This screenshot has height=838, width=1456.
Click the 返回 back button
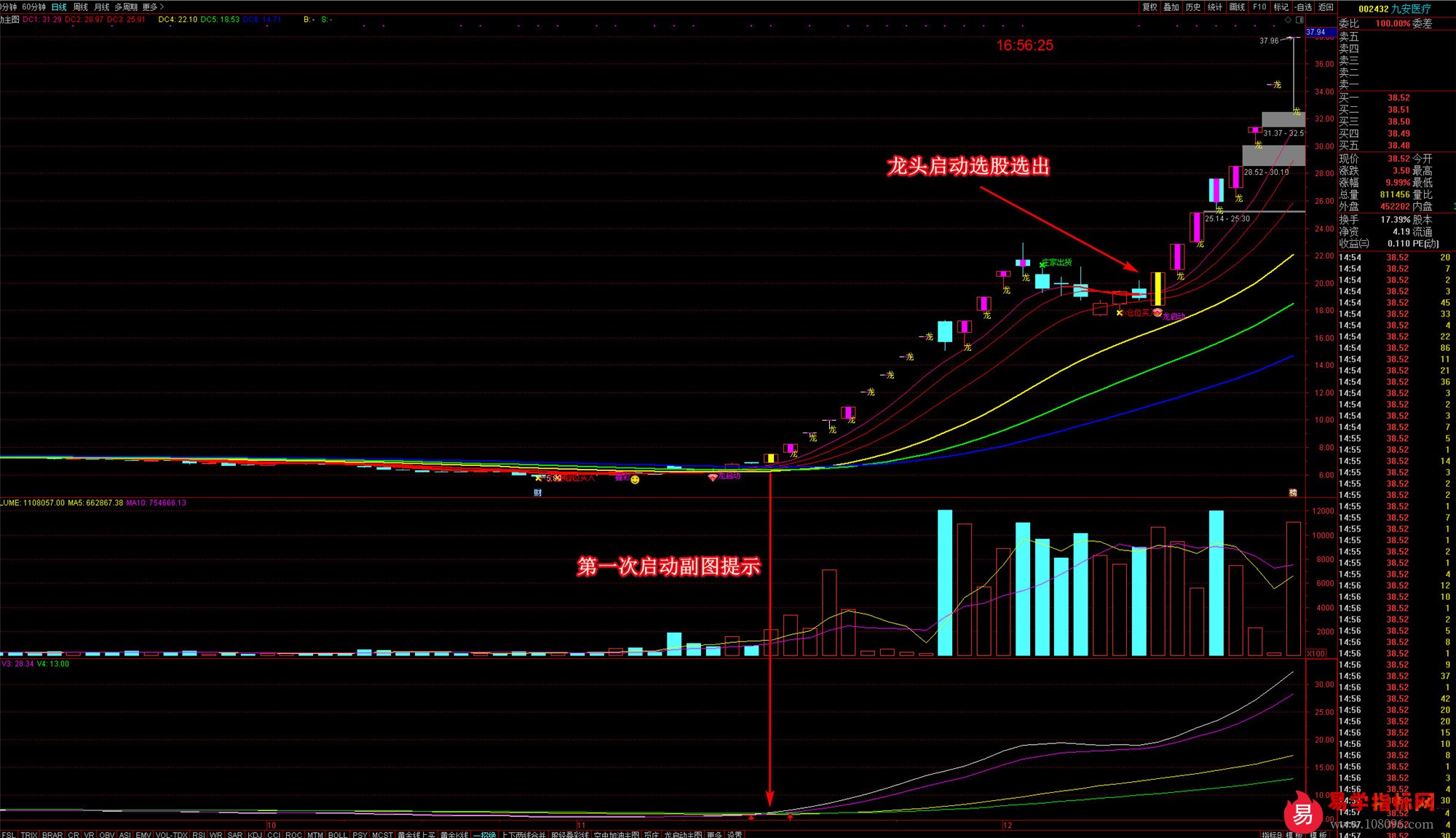(1326, 7)
